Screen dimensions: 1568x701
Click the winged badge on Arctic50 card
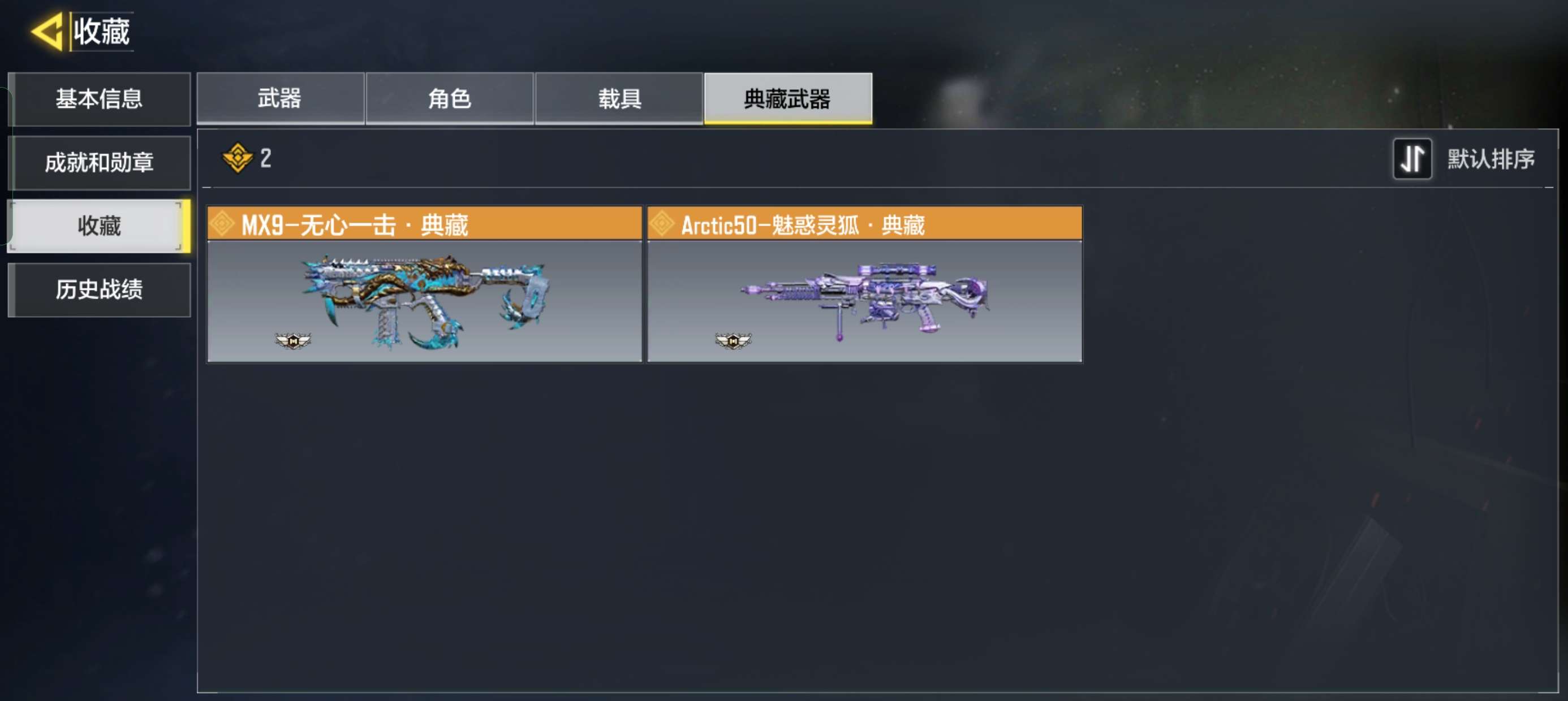pyautogui.click(x=733, y=341)
